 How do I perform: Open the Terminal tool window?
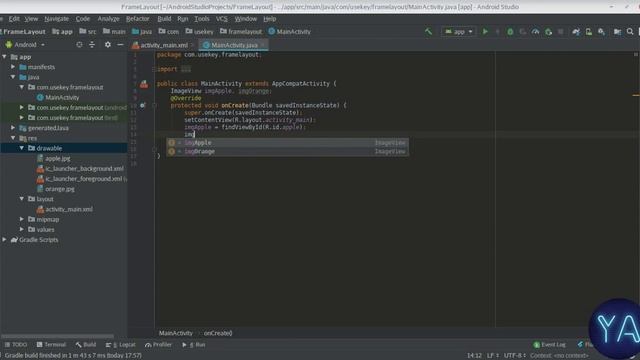pyautogui.click(x=51, y=344)
